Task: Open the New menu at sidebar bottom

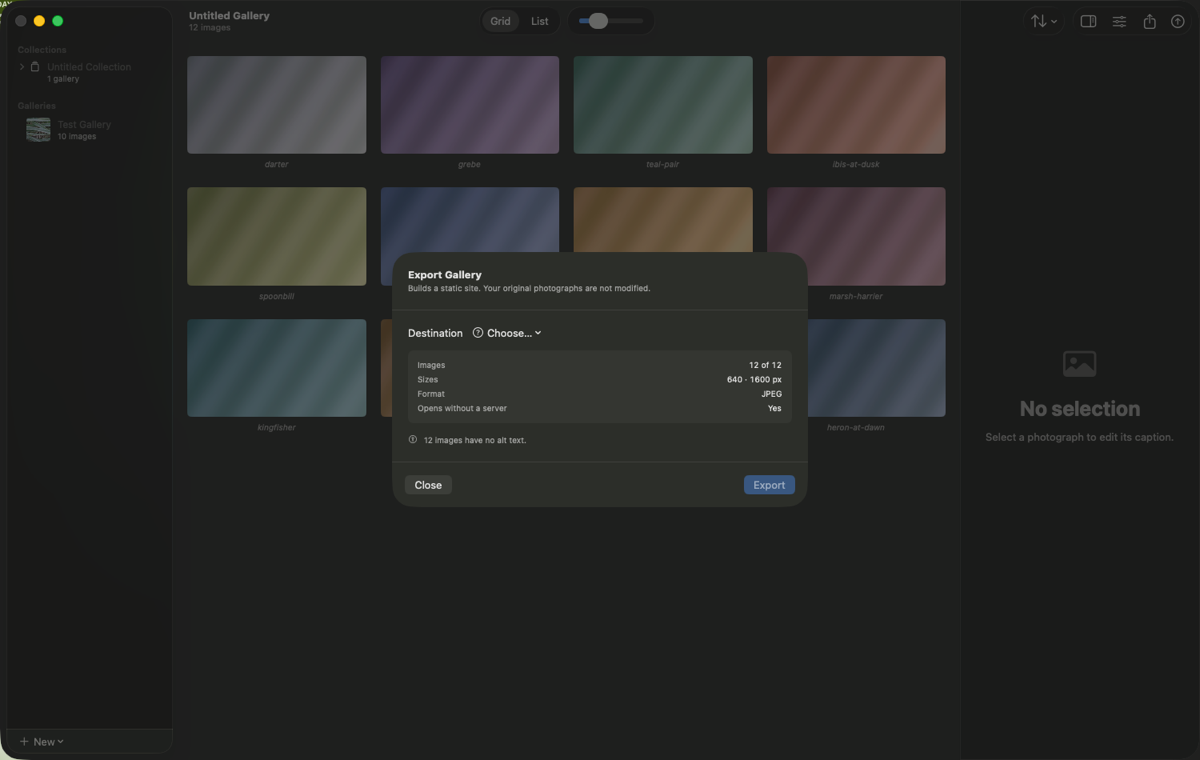Action: pyautogui.click(x=41, y=742)
